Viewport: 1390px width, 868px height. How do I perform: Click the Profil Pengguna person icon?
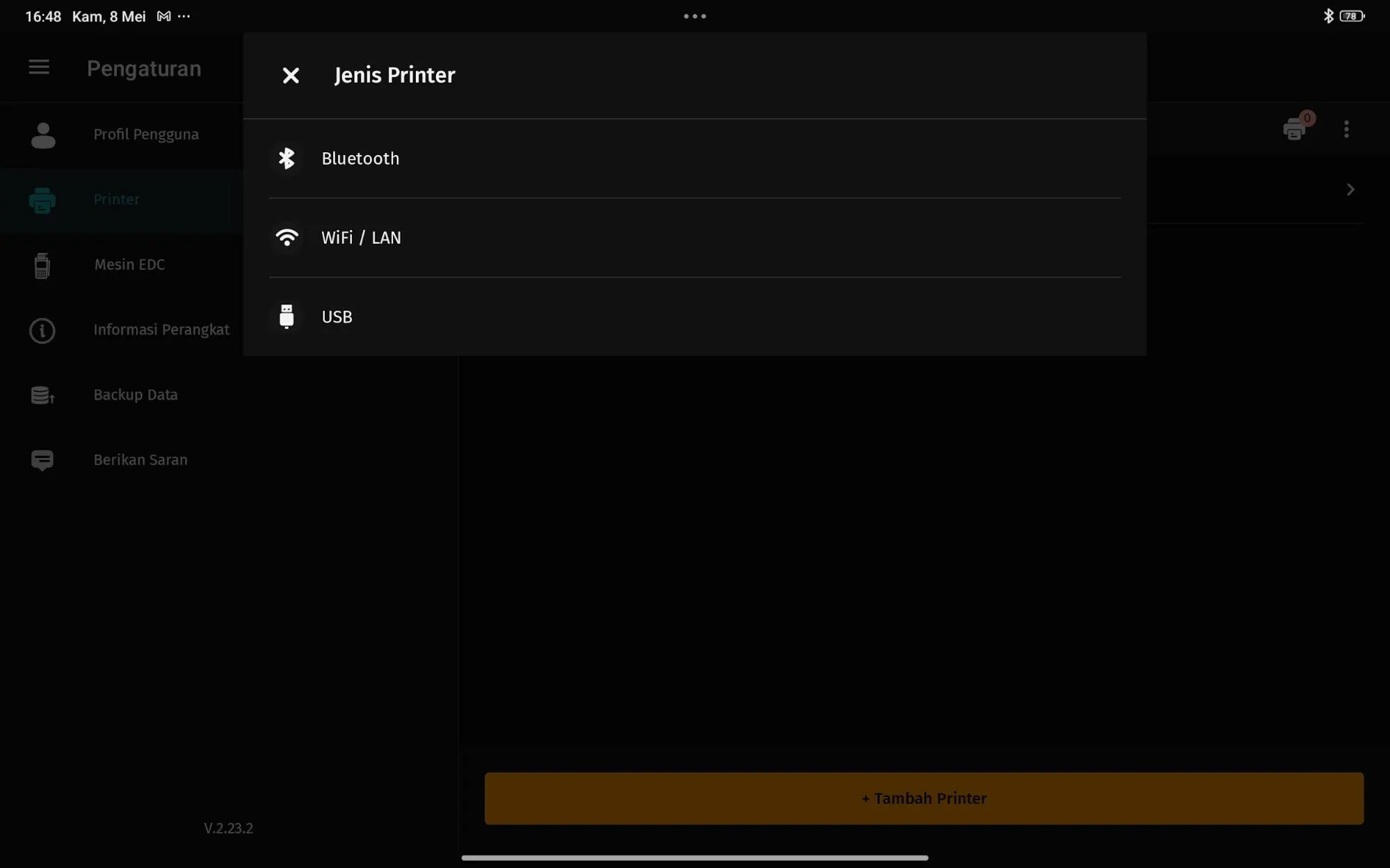tap(42, 134)
